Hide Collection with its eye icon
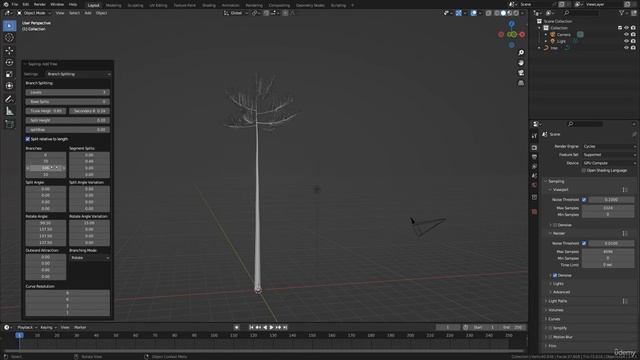The width and height of the screenshot is (640, 360). pyautogui.click(x=626, y=28)
